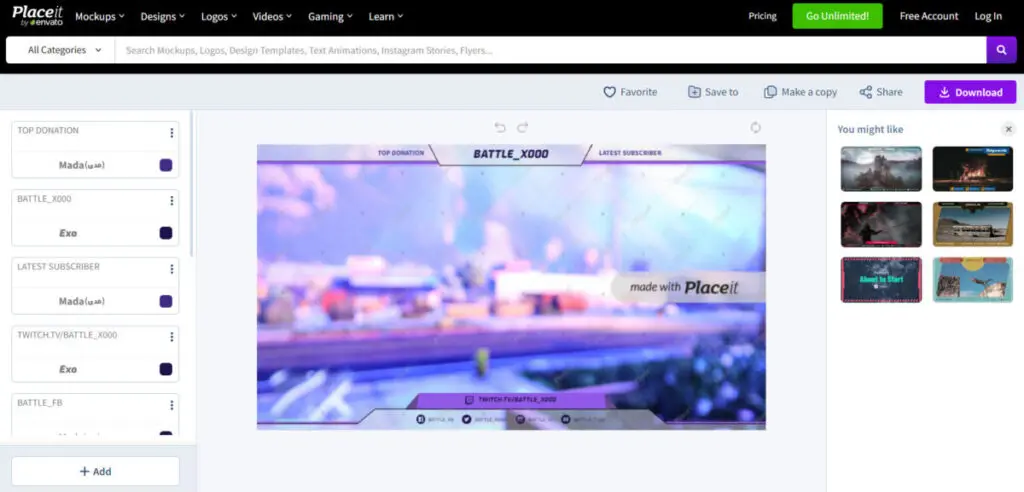
Task: Open the teal dinosaur overlay thumbnail
Action: pyautogui.click(x=972, y=280)
